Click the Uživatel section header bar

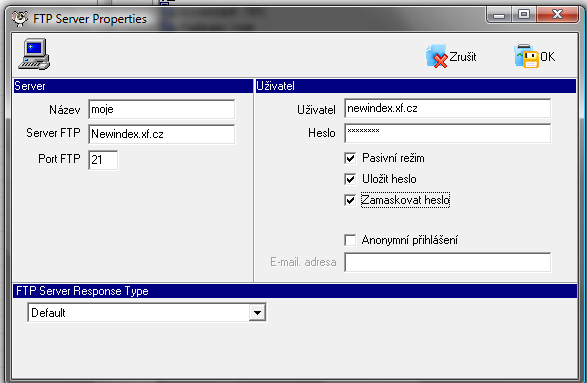coord(416,86)
